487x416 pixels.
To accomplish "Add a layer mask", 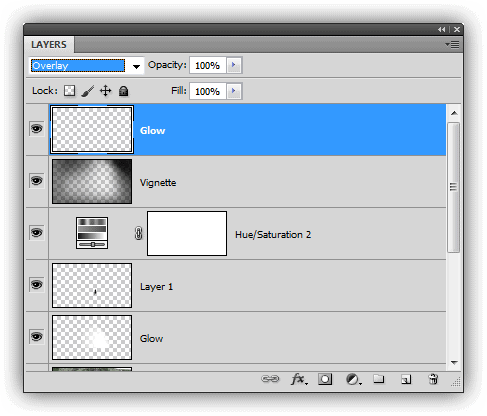I will [x=325, y=379].
